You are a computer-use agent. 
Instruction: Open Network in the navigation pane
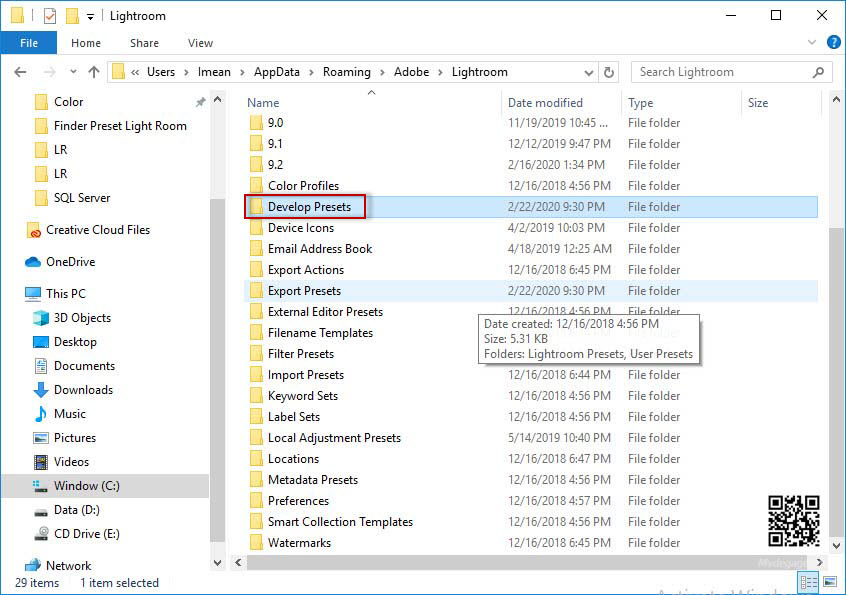pos(59,565)
